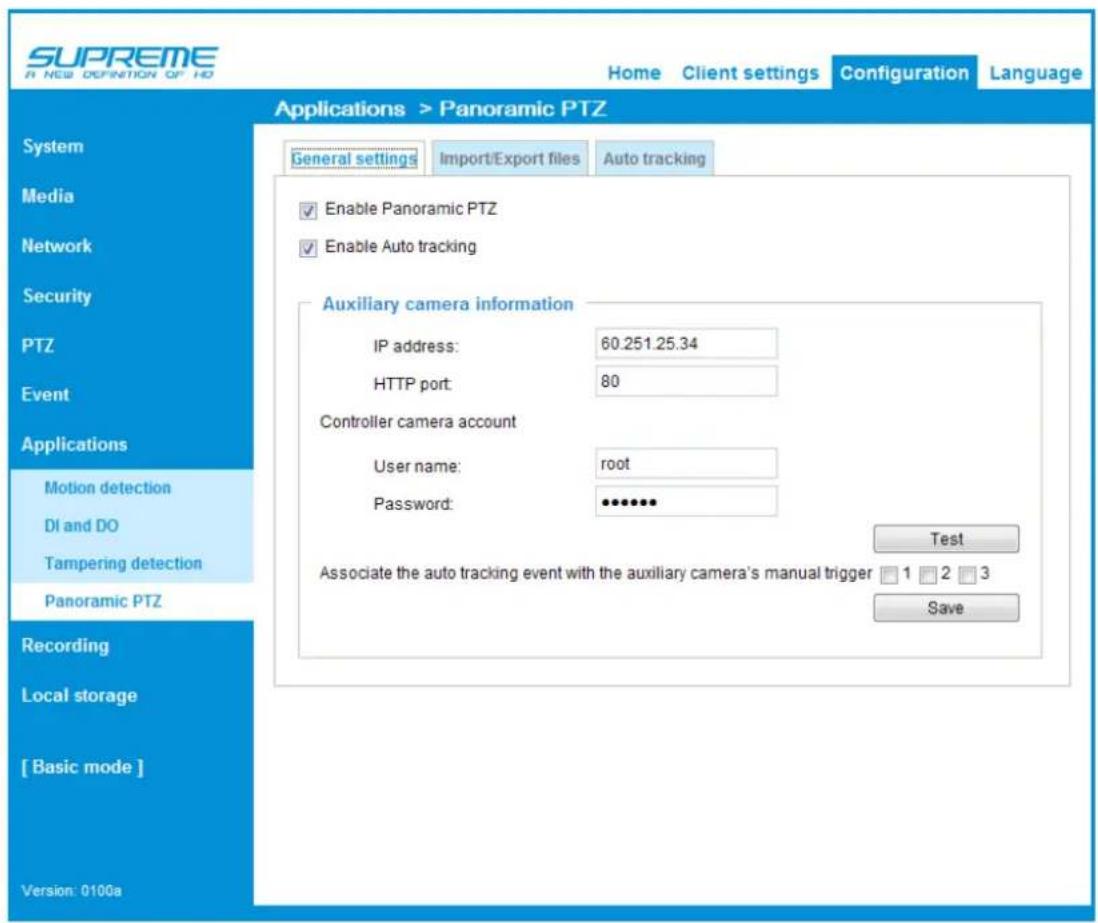The image size is (1098, 923).
Task: Click the User name: label
Action: pyautogui.click(x=417, y=466)
